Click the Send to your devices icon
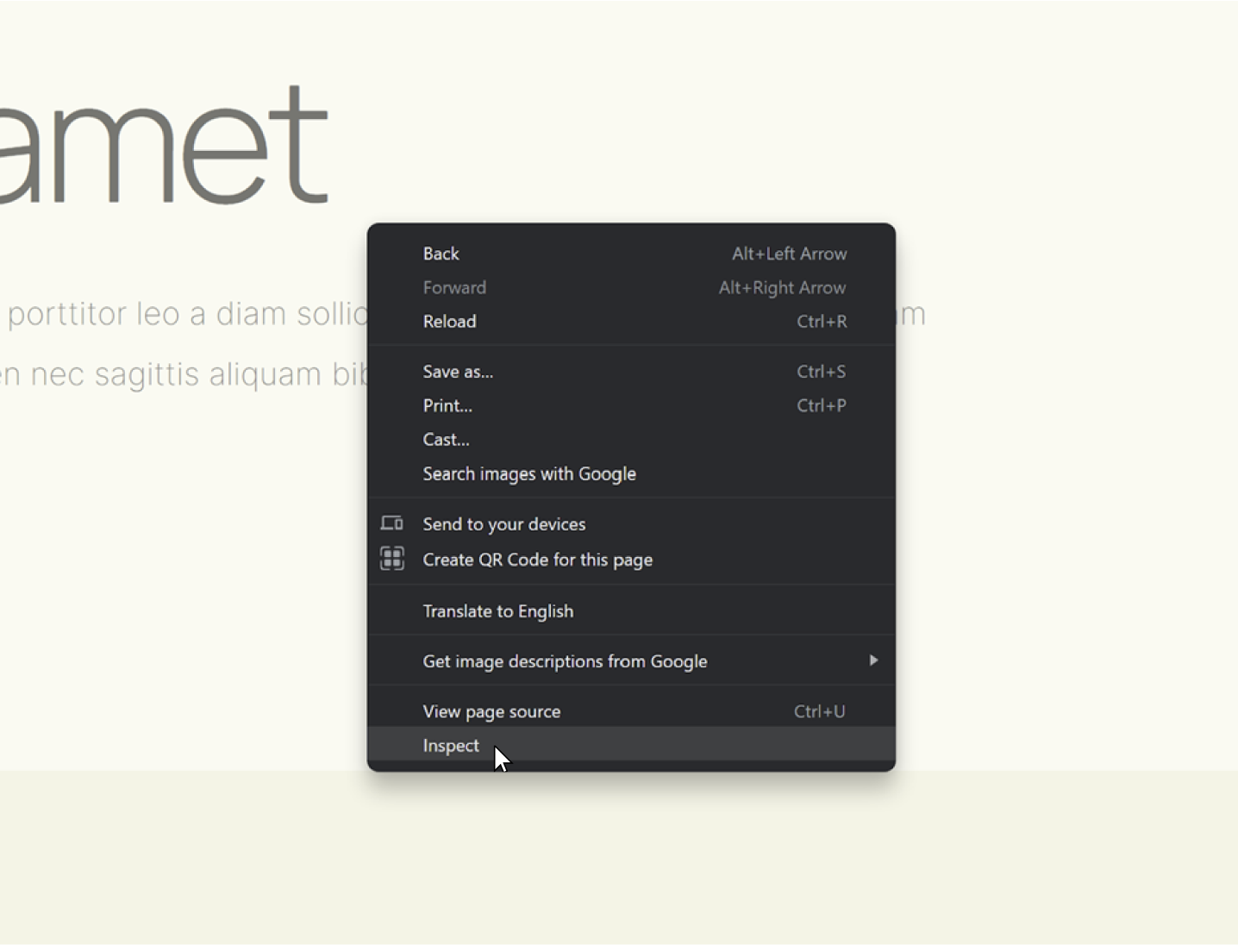1238x952 pixels. (392, 523)
